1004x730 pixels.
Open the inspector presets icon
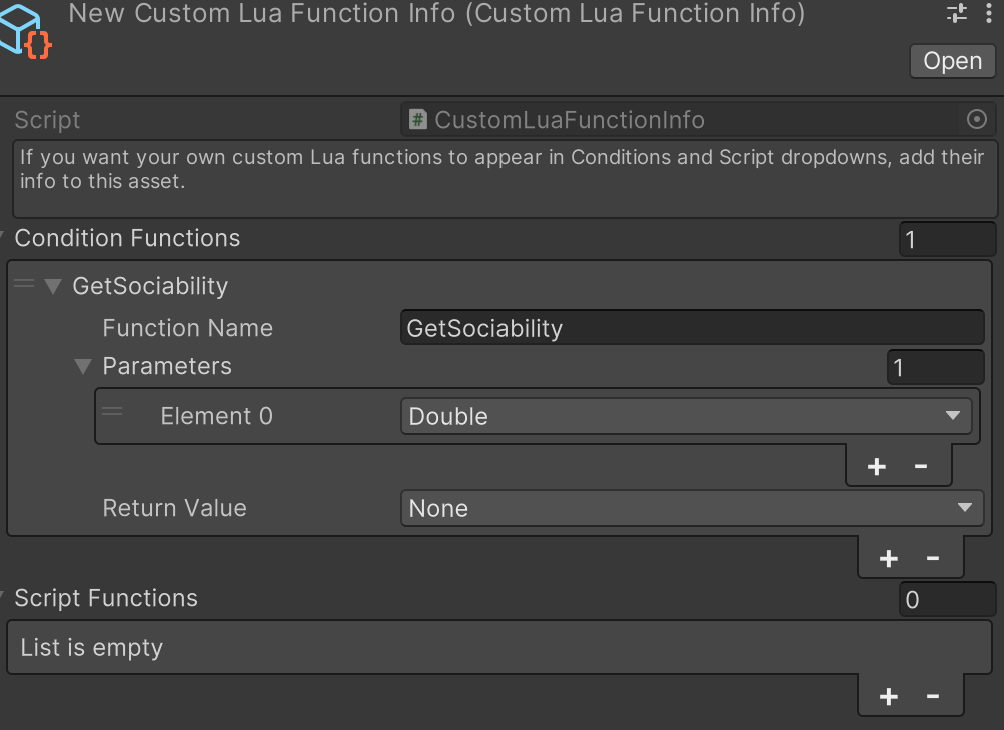[x=957, y=13]
